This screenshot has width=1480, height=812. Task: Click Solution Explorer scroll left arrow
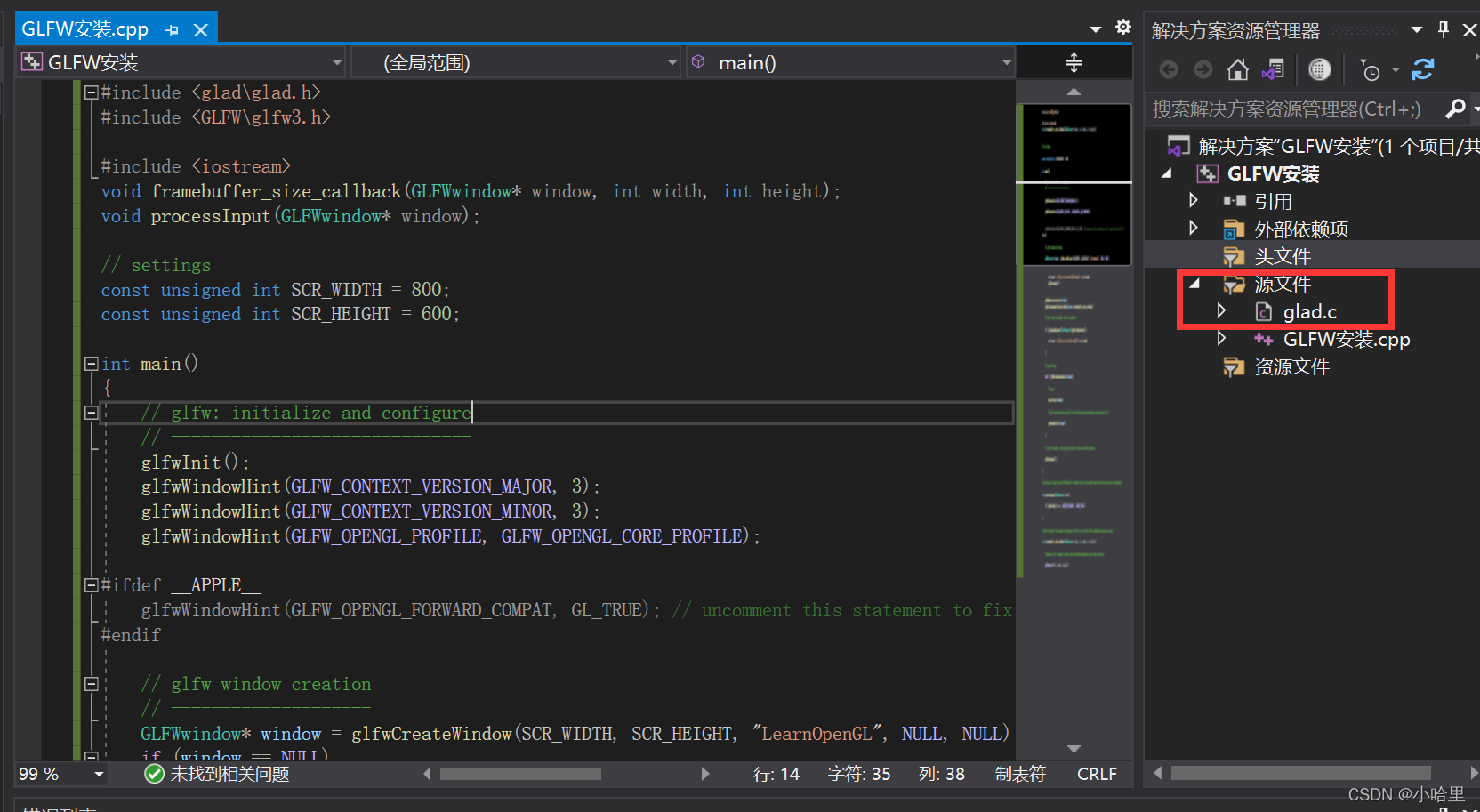(x=1157, y=773)
